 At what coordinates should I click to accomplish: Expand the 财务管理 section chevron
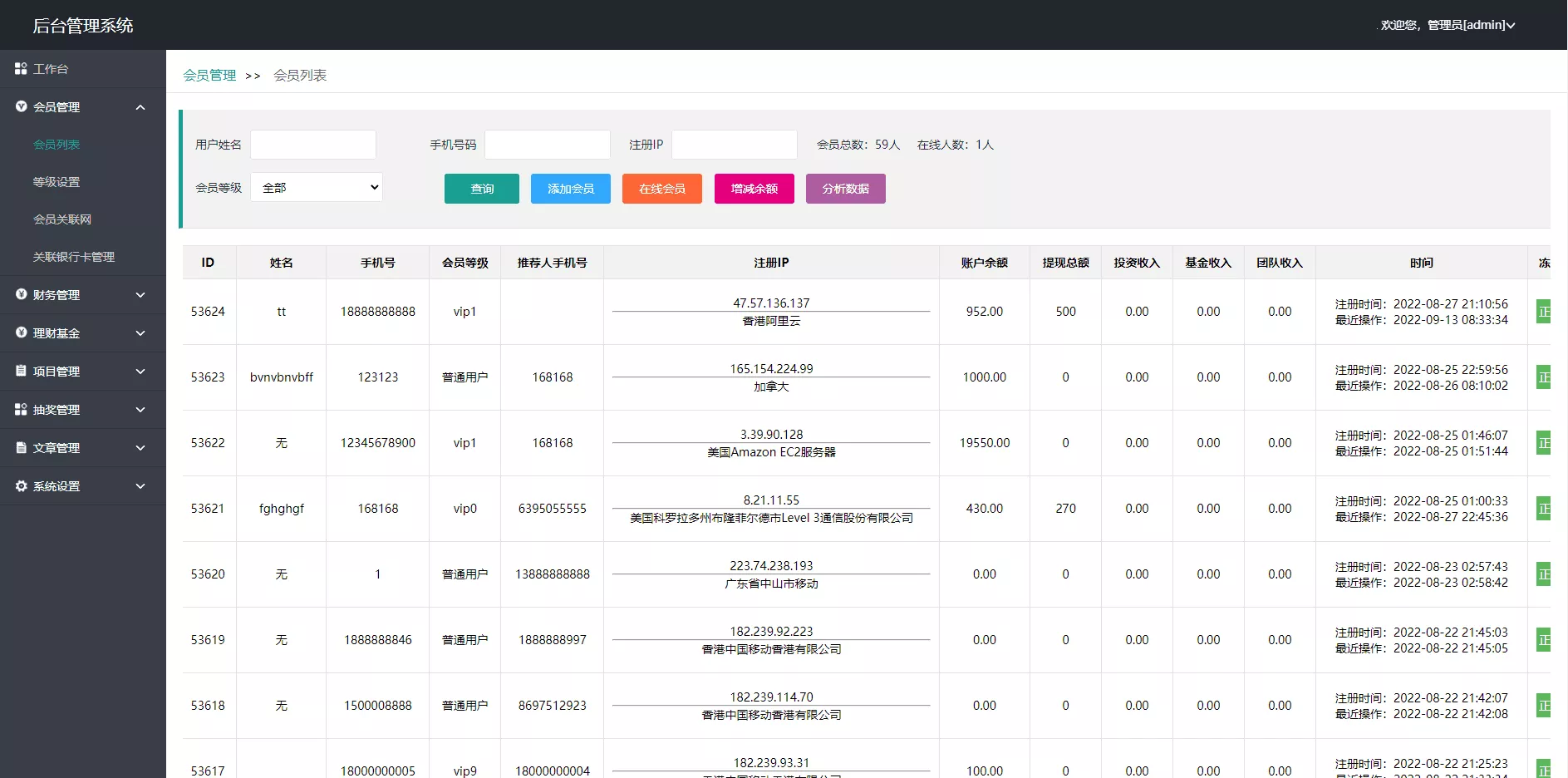[140, 295]
